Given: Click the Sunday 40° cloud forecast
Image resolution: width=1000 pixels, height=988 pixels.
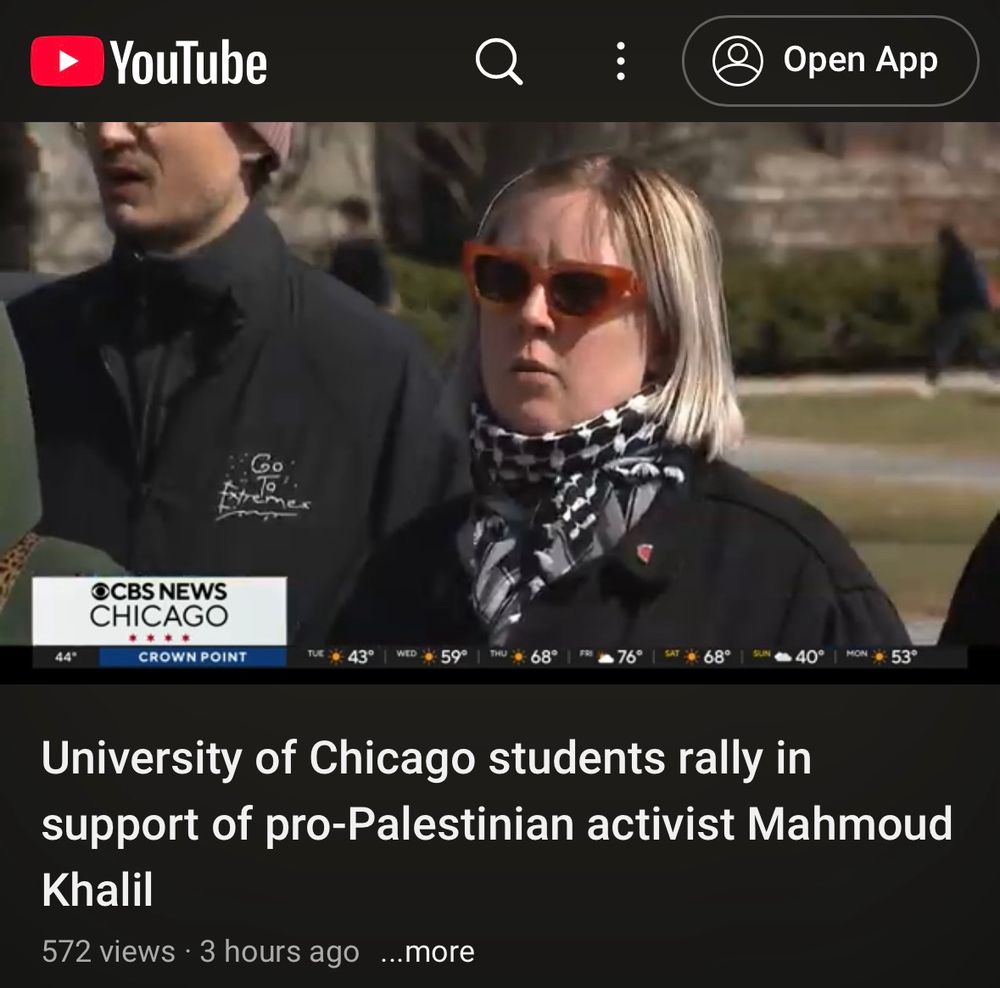Looking at the screenshot, I should coord(789,656).
